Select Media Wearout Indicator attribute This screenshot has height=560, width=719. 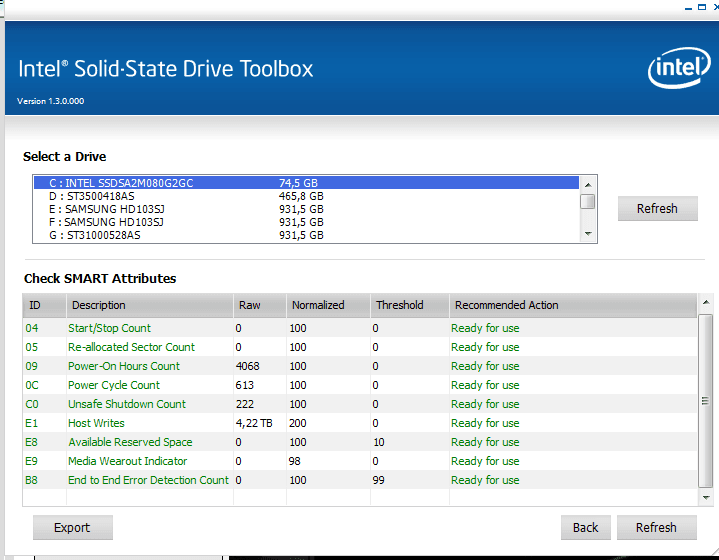coord(360,461)
